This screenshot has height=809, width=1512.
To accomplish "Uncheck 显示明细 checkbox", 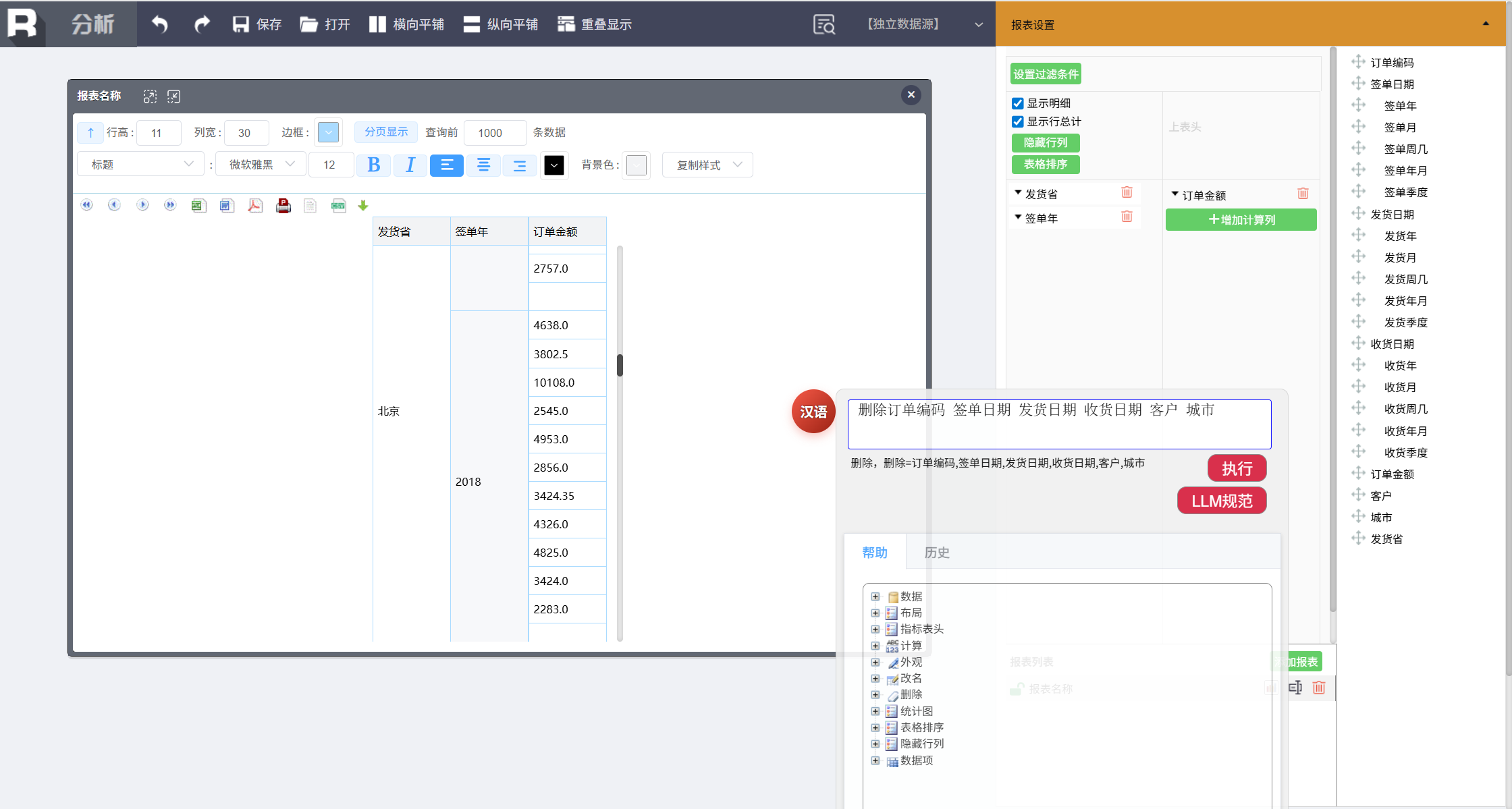I will (x=1018, y=103).
